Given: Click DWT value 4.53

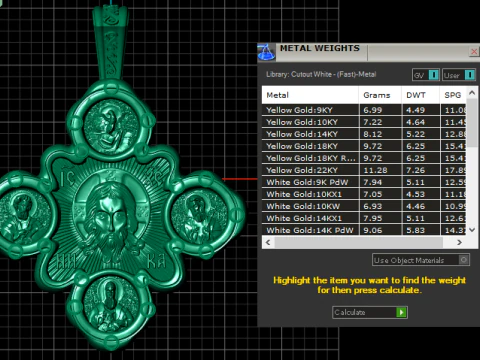Looking at the screenshot, I should (415, 194).
